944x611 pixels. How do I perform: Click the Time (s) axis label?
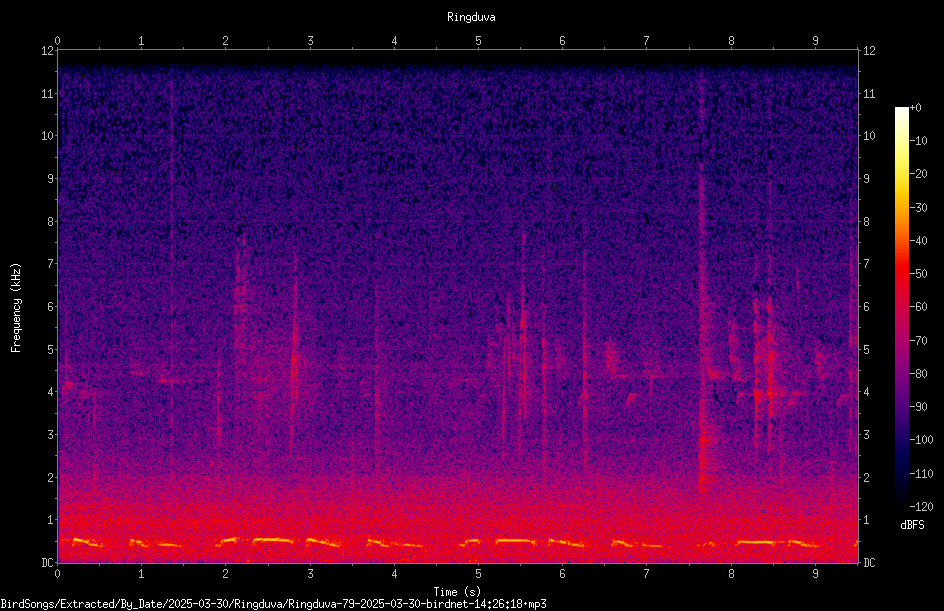pyautogui.click(x=457, y=592)
